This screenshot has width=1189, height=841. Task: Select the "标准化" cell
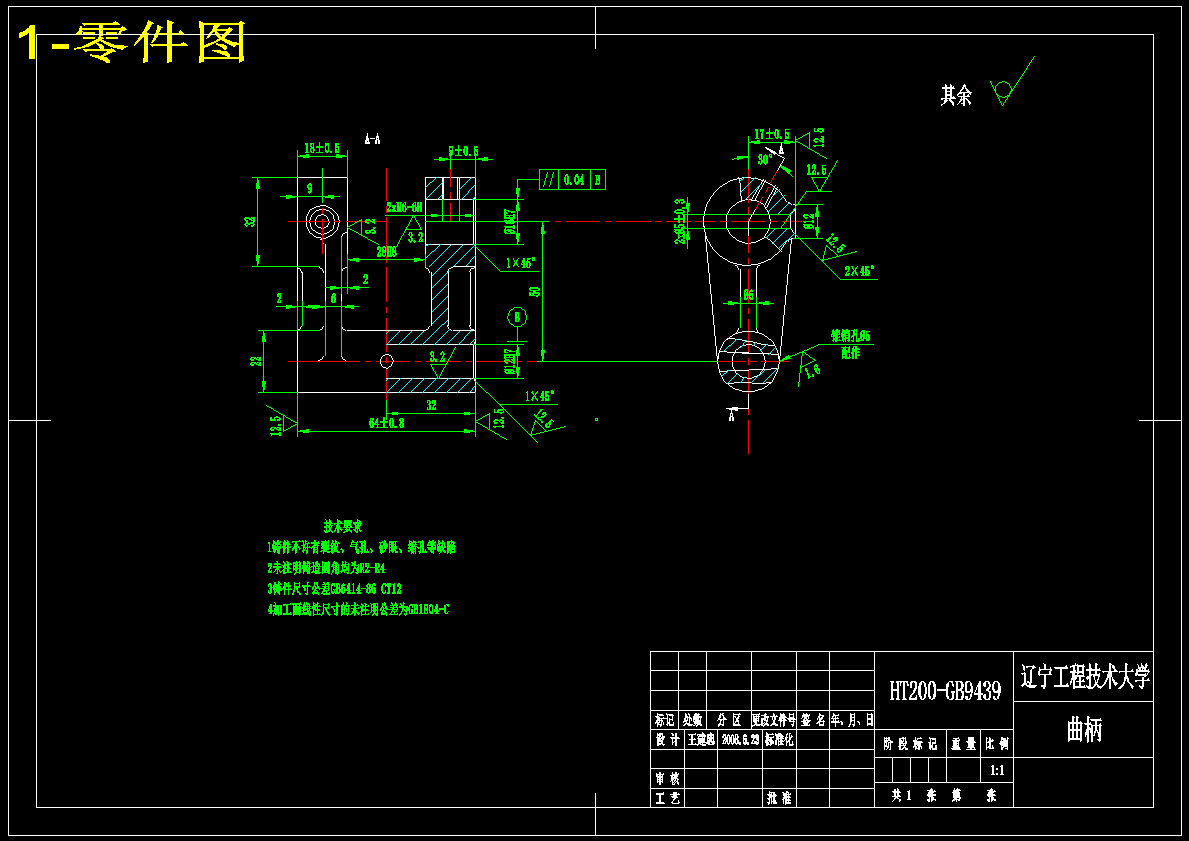click(x=780, y=739)
